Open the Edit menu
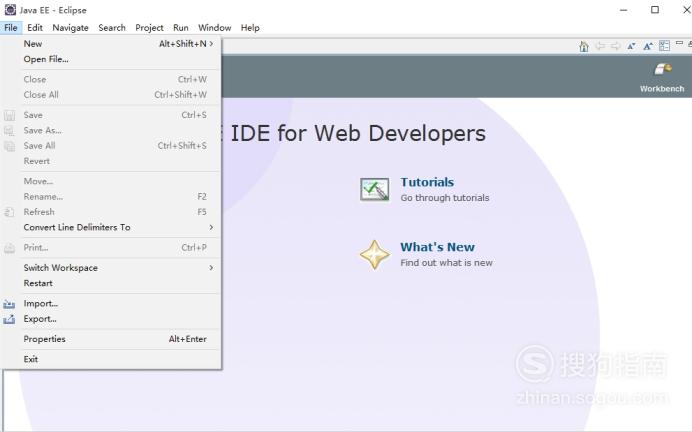This screenshot has width=692, height=432. pos(35,27)
